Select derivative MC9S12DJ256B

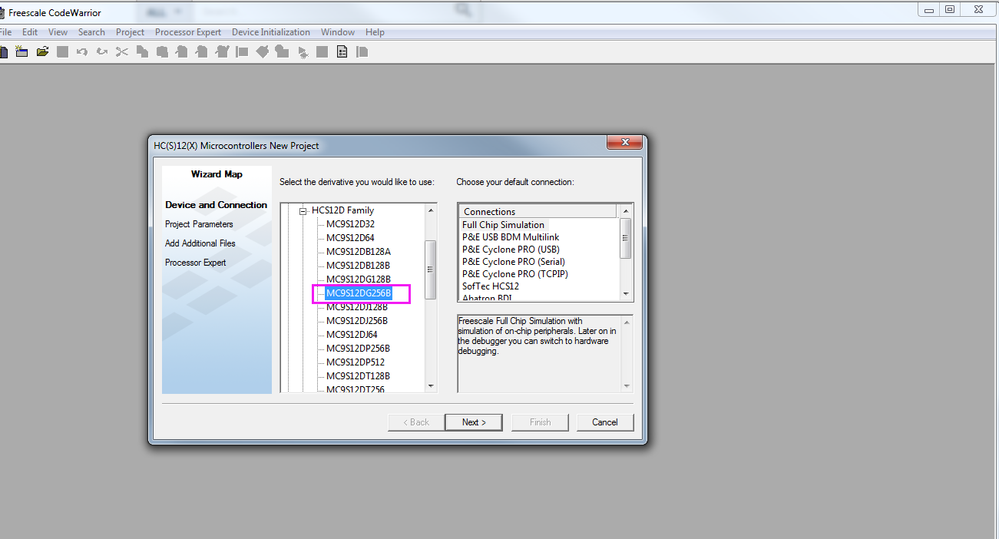(x=357, y=320)
